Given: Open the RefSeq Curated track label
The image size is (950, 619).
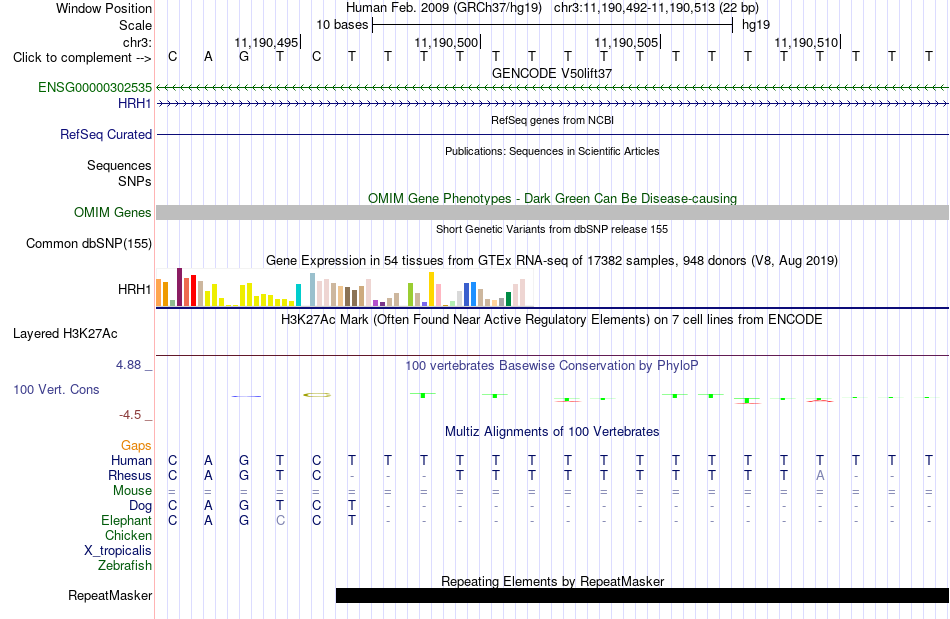Looking at the screenshot, I should 106,134.
